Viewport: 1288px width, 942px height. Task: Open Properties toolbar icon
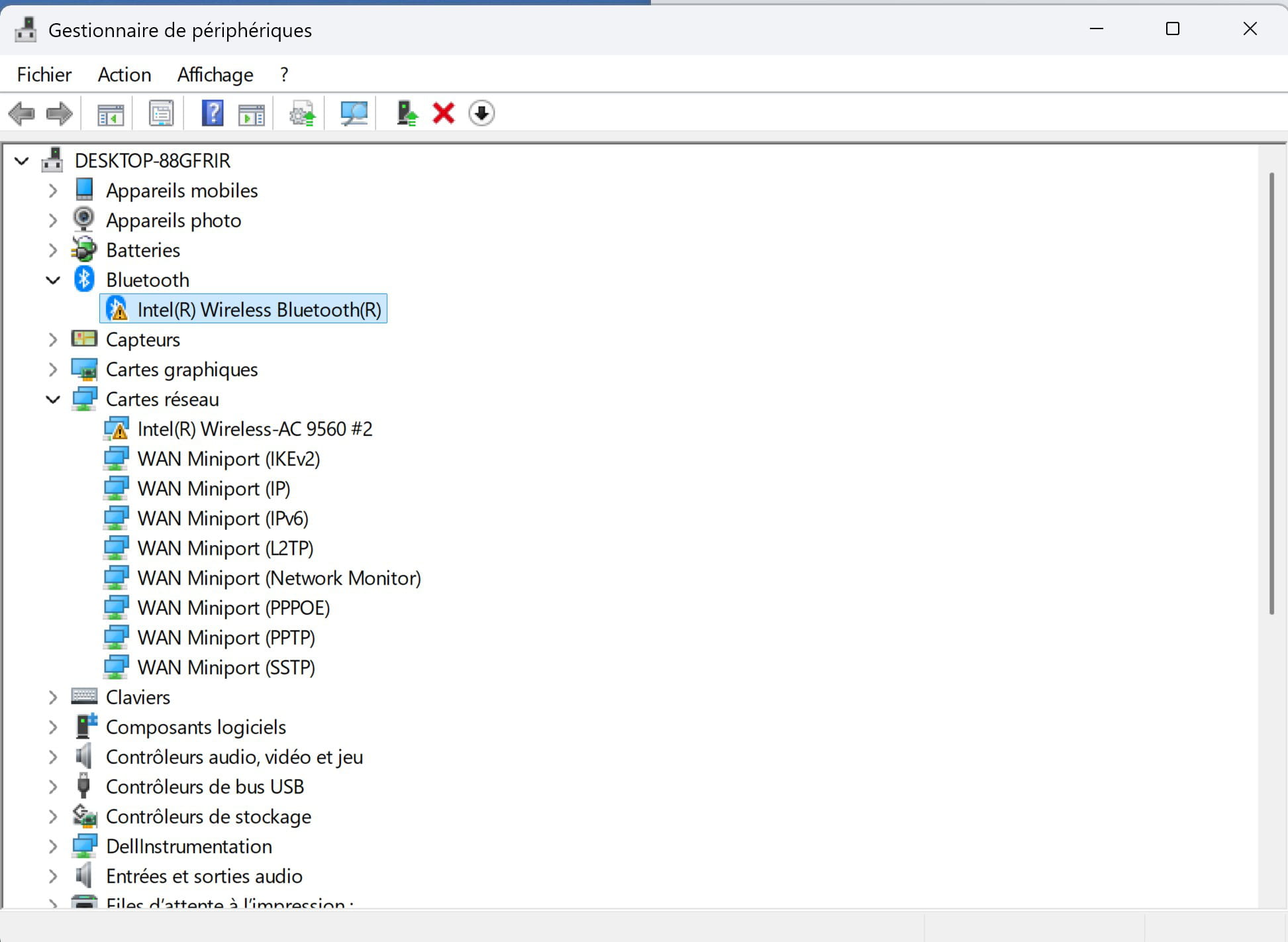tap(161, 113)
